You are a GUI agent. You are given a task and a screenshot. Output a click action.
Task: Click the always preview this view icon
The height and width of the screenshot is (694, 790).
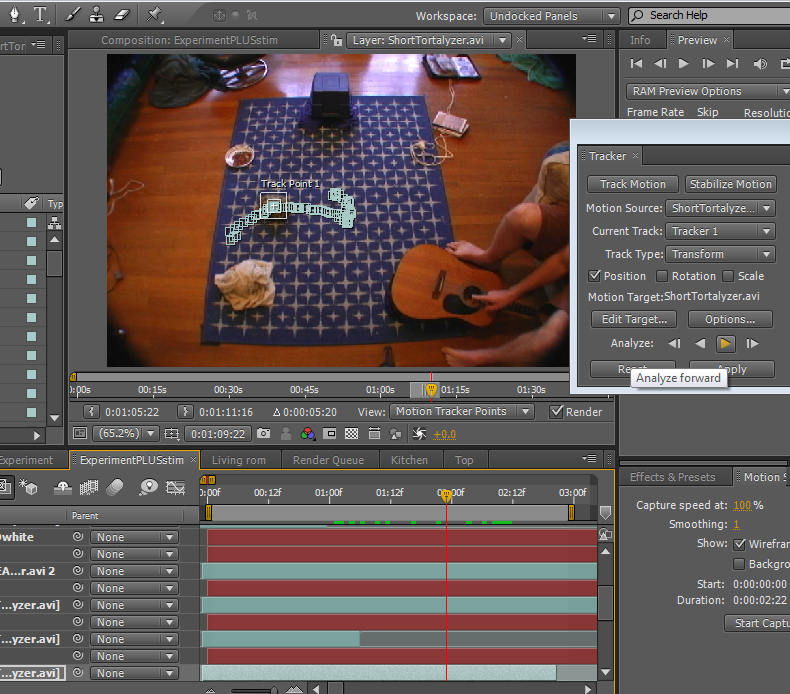(x=80, y=433)
